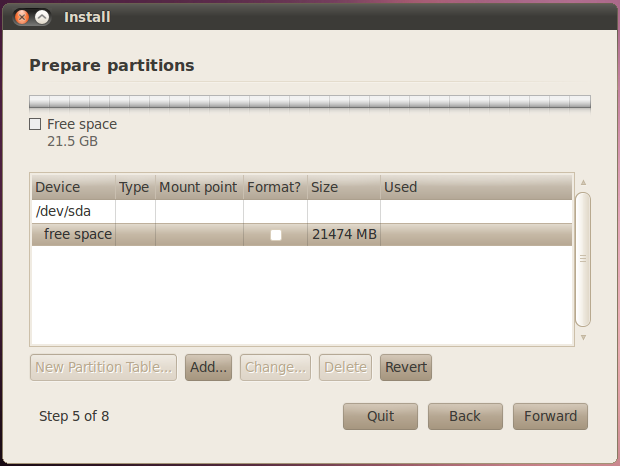Click the Mount point column header
The image size is (620, 466).
tap(199, 187)
